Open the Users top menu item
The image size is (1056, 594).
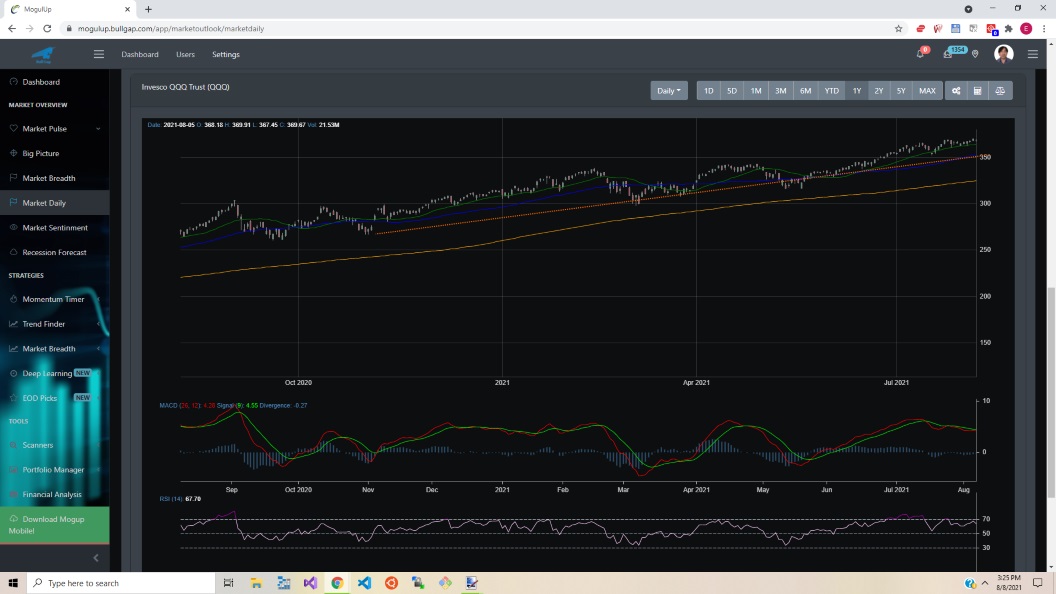click(x=185, y=55)
